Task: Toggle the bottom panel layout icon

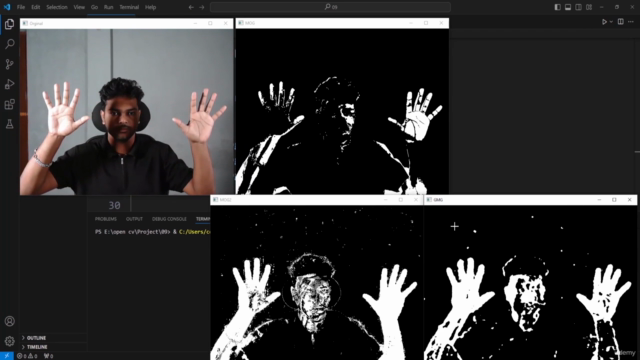Action: point(568,7)
